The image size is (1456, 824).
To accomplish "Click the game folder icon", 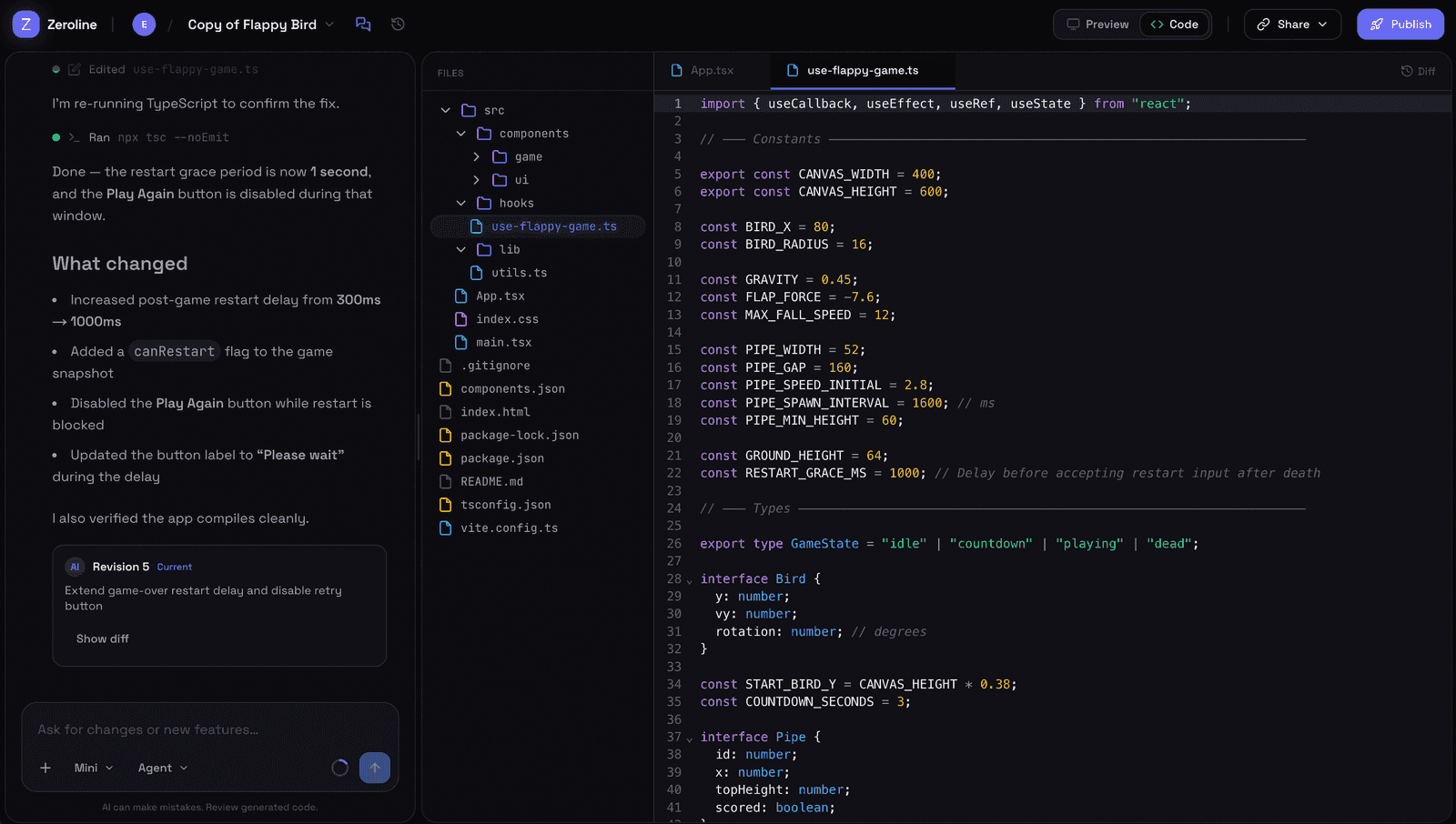I will point(500,156).
